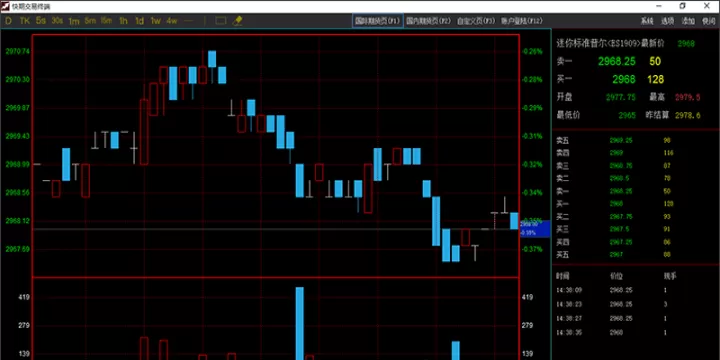Restore the window using the title bar button
This screenshot has width=720, height=360.
682,6
